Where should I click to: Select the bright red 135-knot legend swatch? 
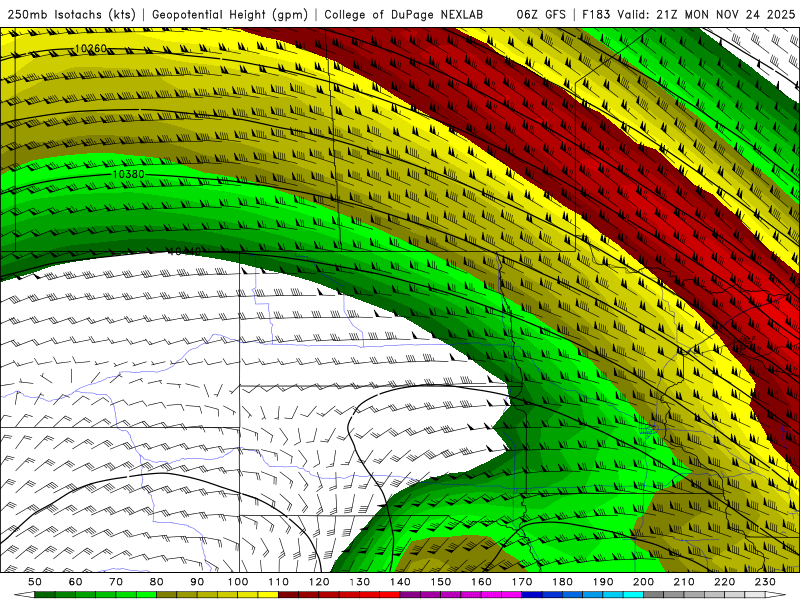pyautogui.click(x=390, y=595)
